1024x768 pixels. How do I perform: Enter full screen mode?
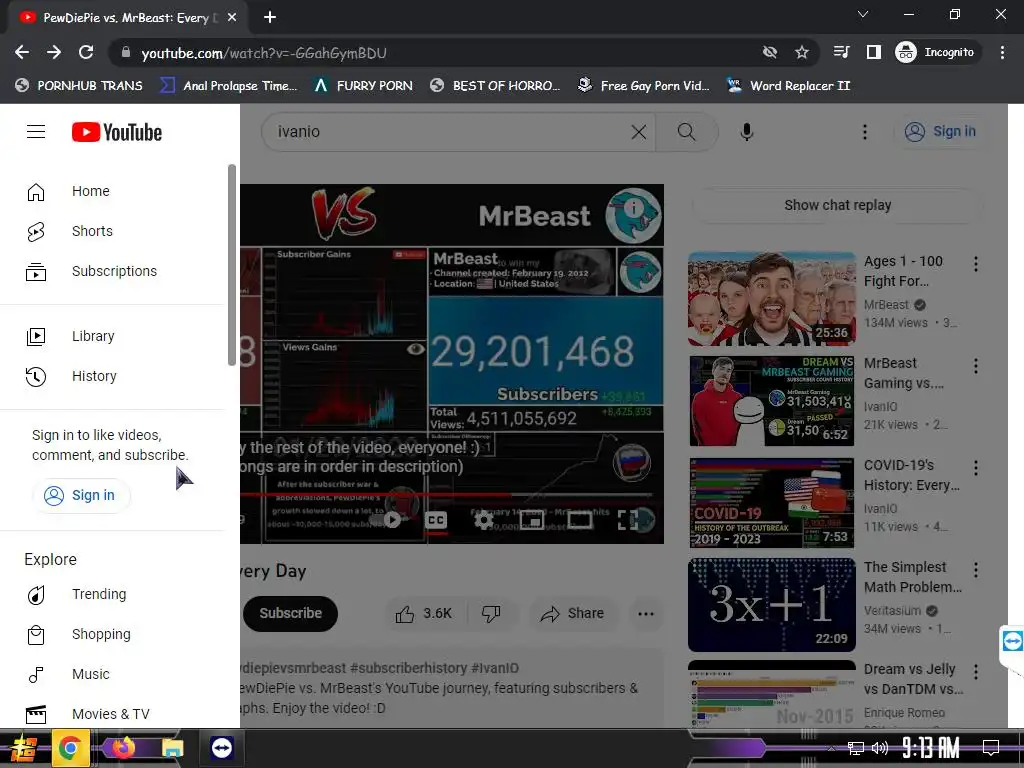point(628,520)
